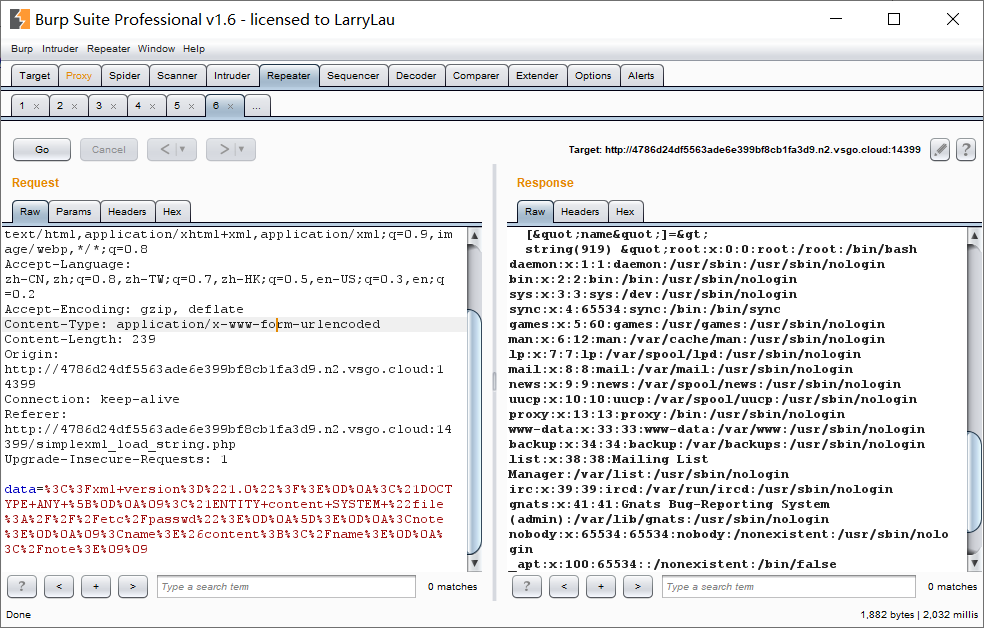This screenshot has height=628, width=984.
Task: Open the Help menu
Action: tap(194, 48)
